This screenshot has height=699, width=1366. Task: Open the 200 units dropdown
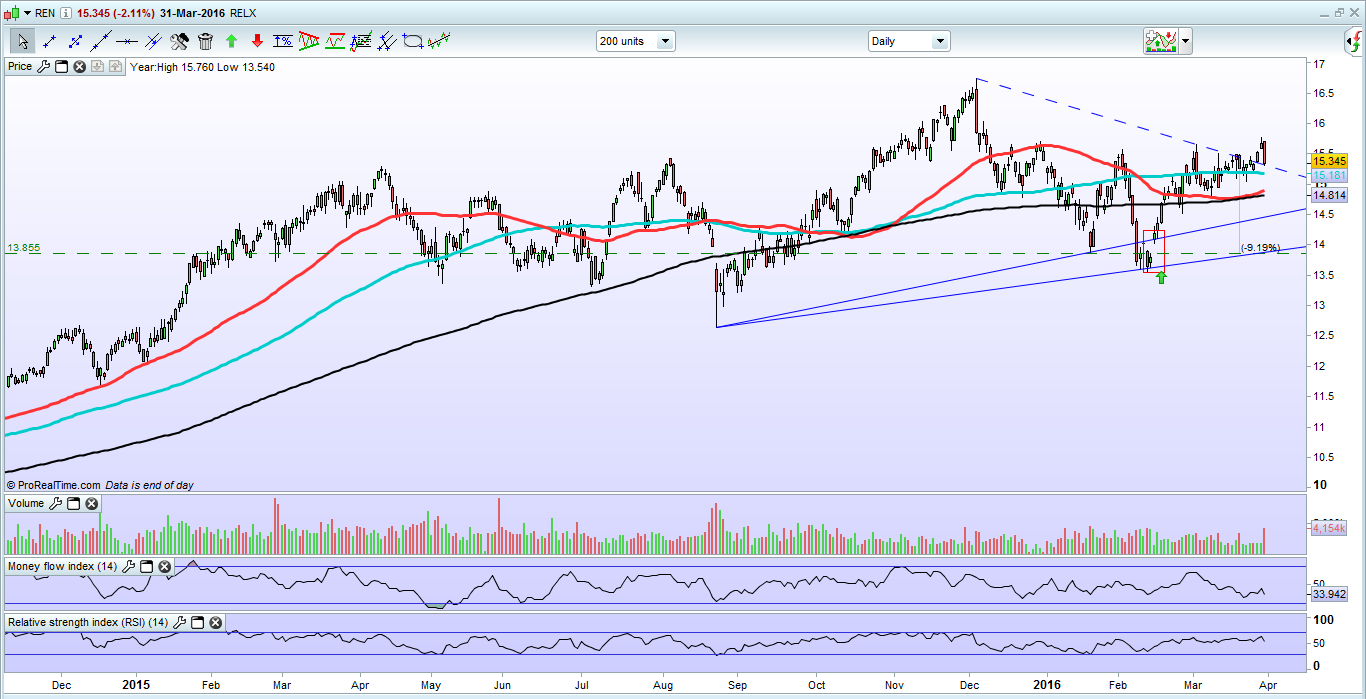click(x=636, y=41)
